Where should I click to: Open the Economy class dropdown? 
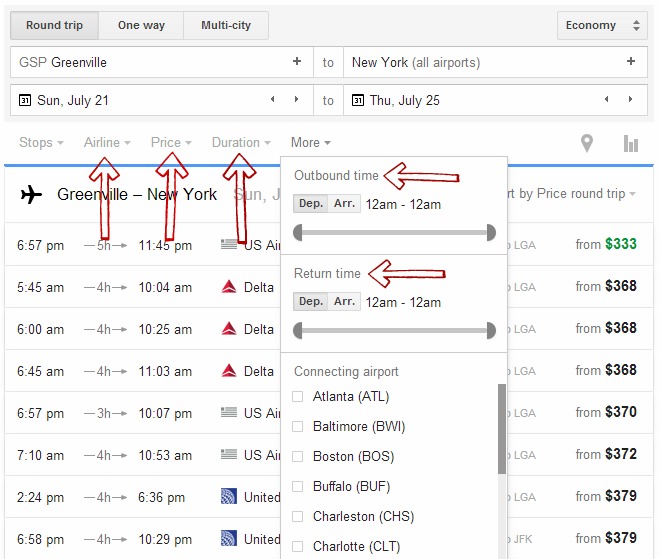(601, 25)
